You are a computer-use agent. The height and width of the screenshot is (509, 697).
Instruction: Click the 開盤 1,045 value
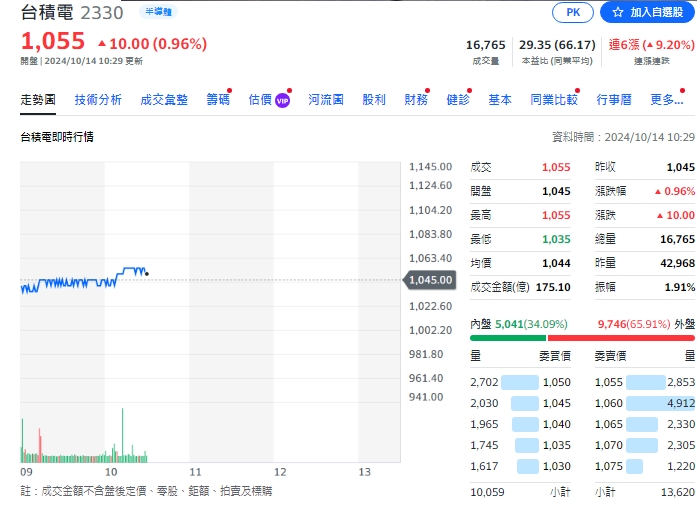[x=556, y=191]
